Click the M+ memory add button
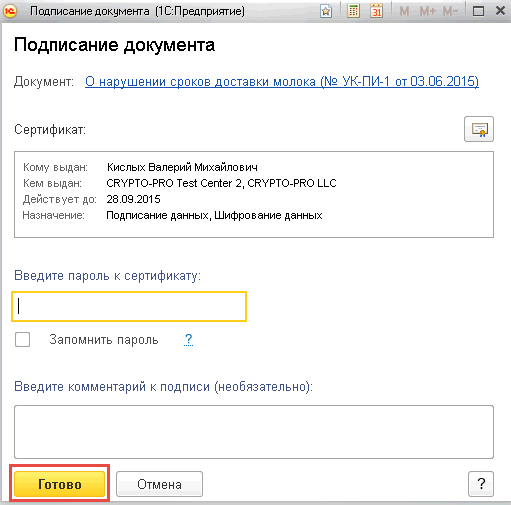Viewport: 511px width, 505px height. click(x=427, y=12)
